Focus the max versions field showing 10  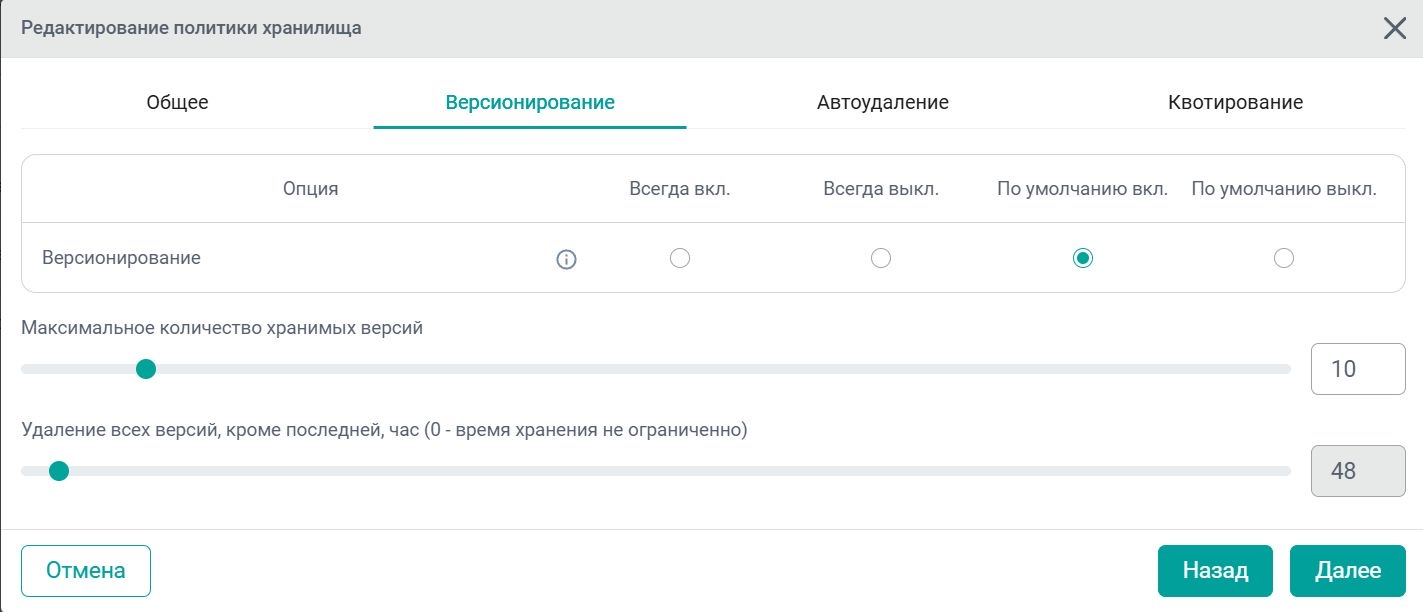pyautogui.click(x=1357, y=369)
